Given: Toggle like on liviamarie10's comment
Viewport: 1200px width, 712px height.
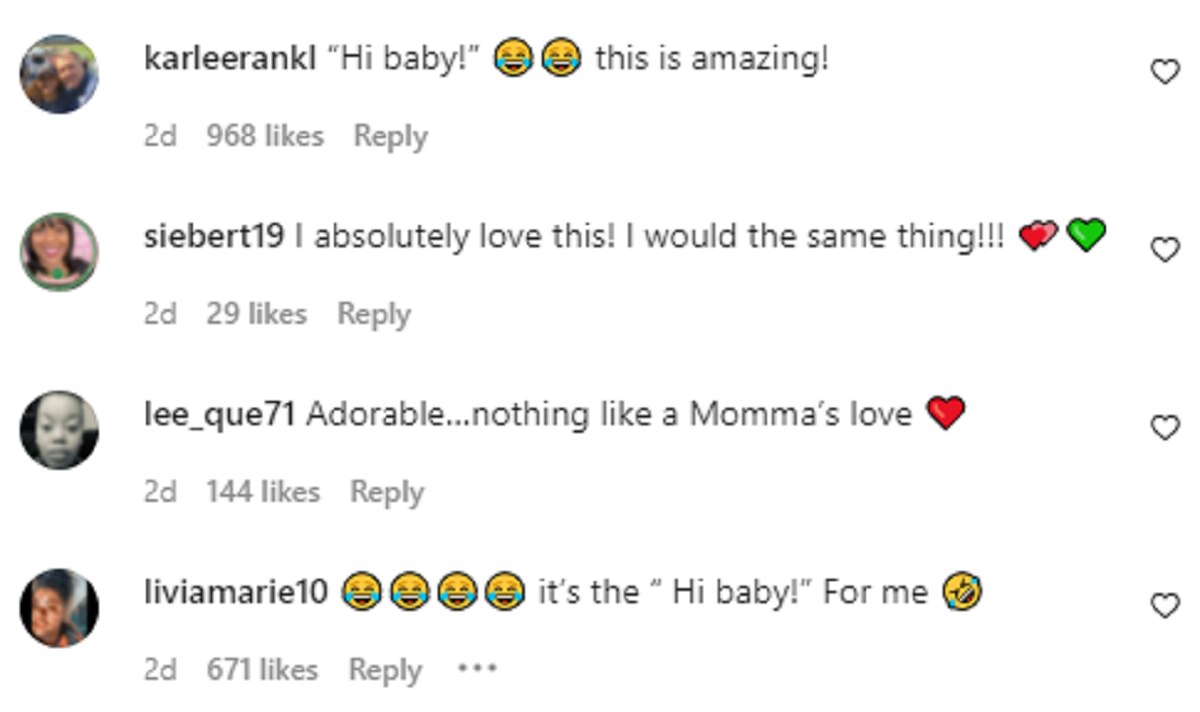Looking at the screenshot, I should (x=1164, y=605).
